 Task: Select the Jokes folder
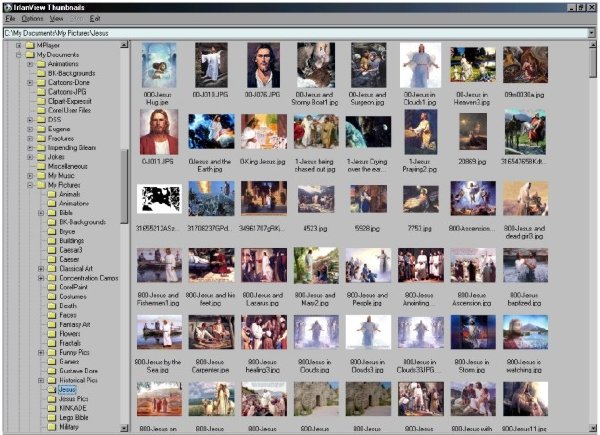tap(51, 157)
